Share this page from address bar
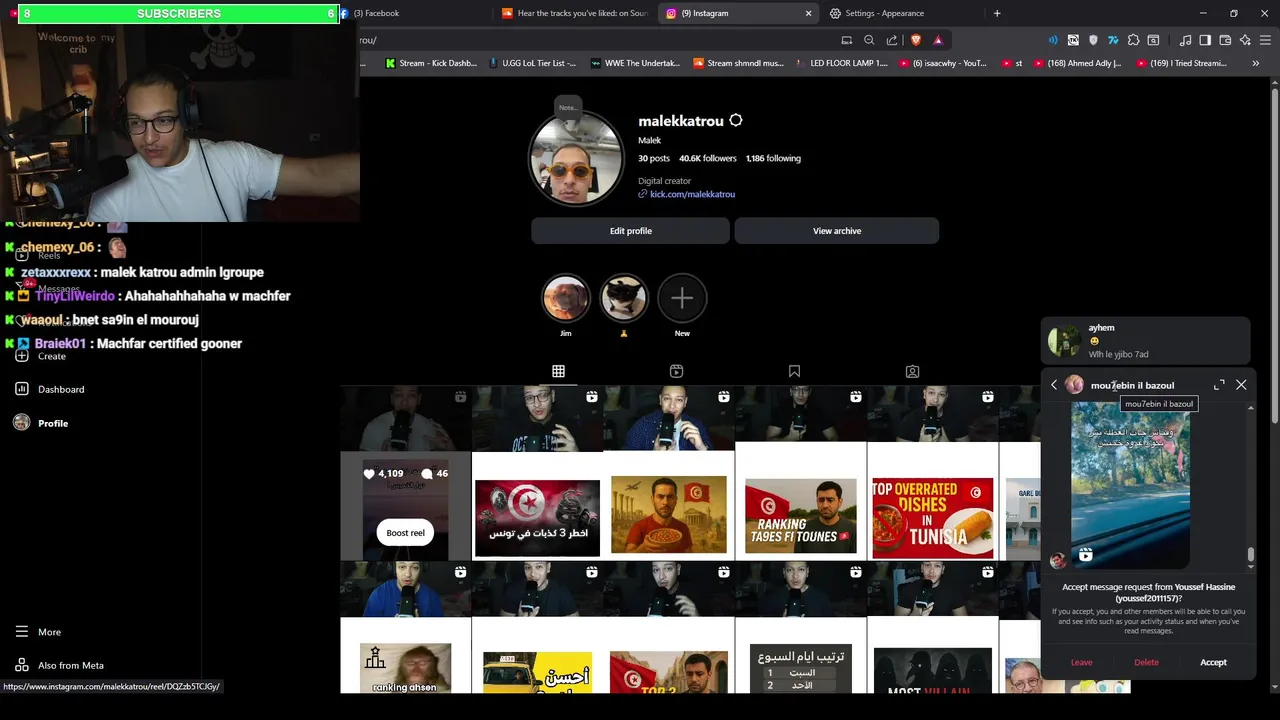 click(892, 40)
